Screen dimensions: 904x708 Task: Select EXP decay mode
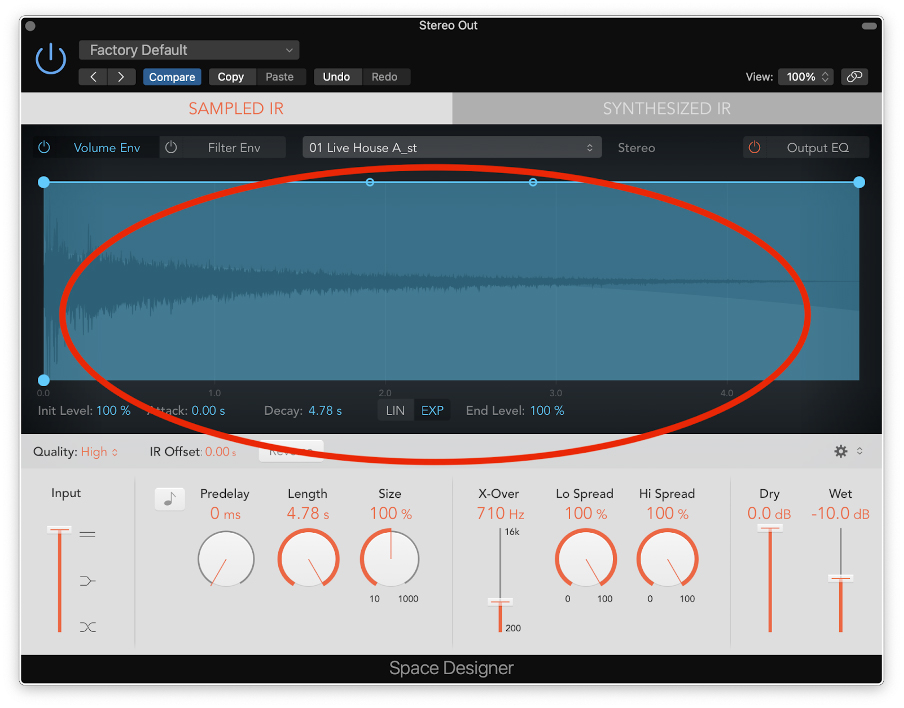point(432,411)
